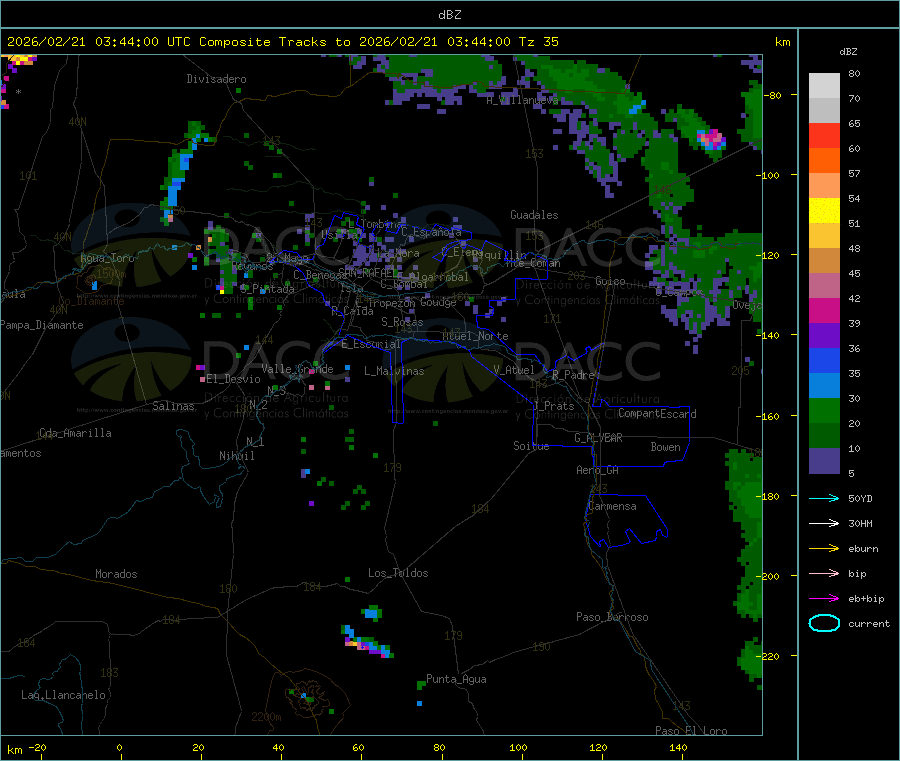Screen dimensions: 900x761
Task: Click the 'Goudge' map label
Action: coord(438,302)
